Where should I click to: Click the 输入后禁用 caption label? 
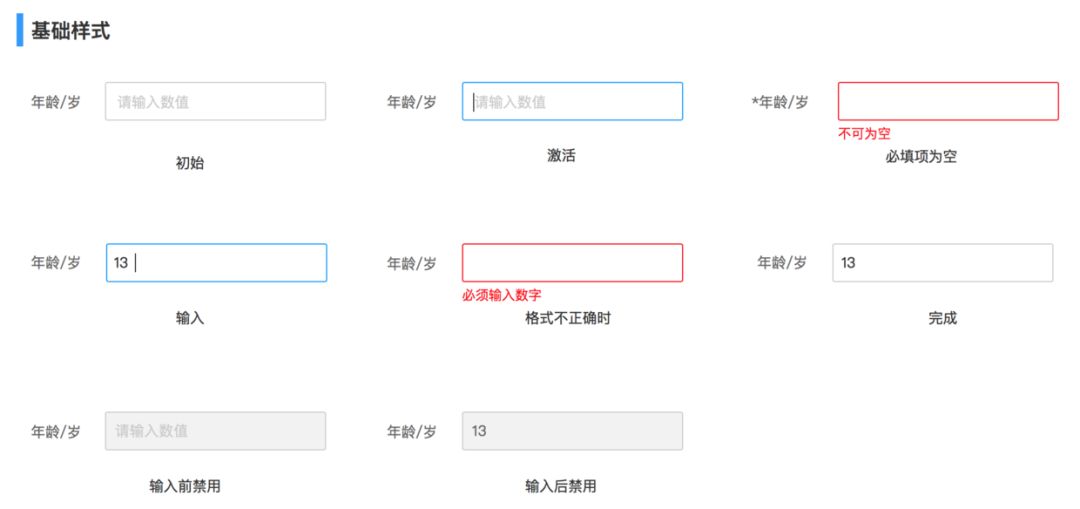[x=560, y=486]
